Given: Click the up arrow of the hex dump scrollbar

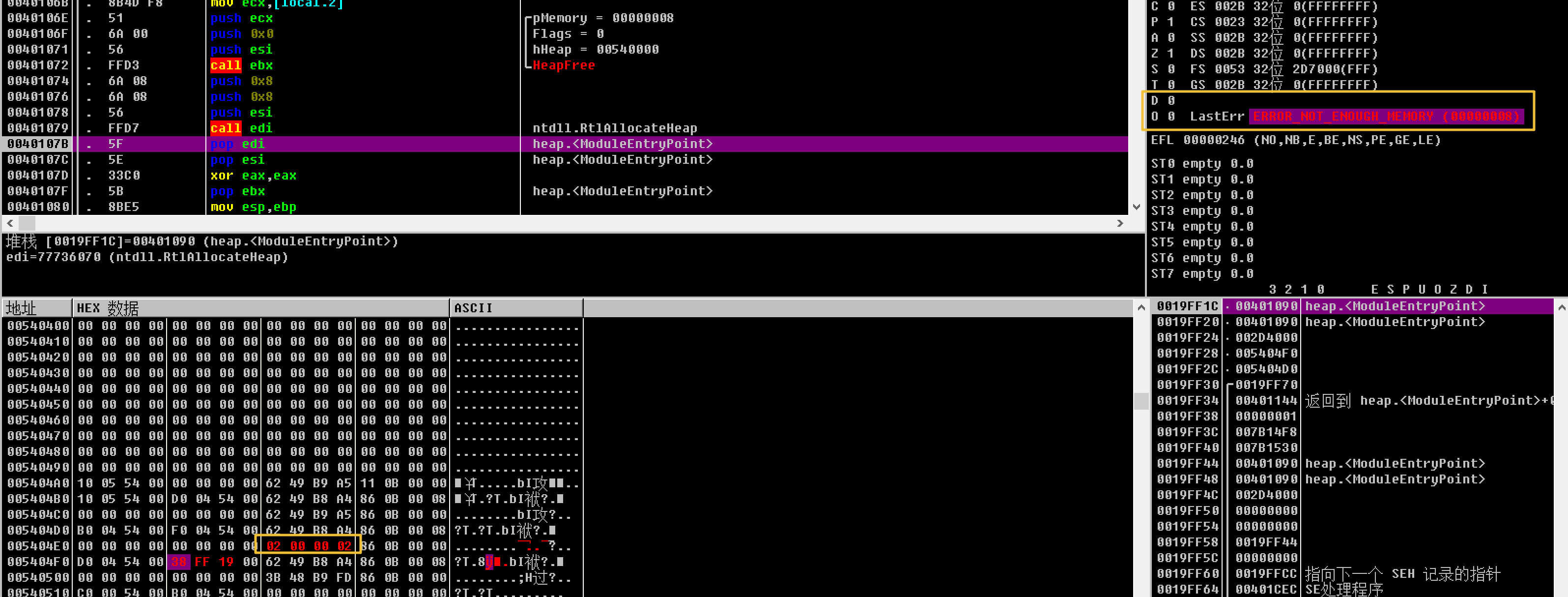Looking at the screenshot, I should (1141, 308).
